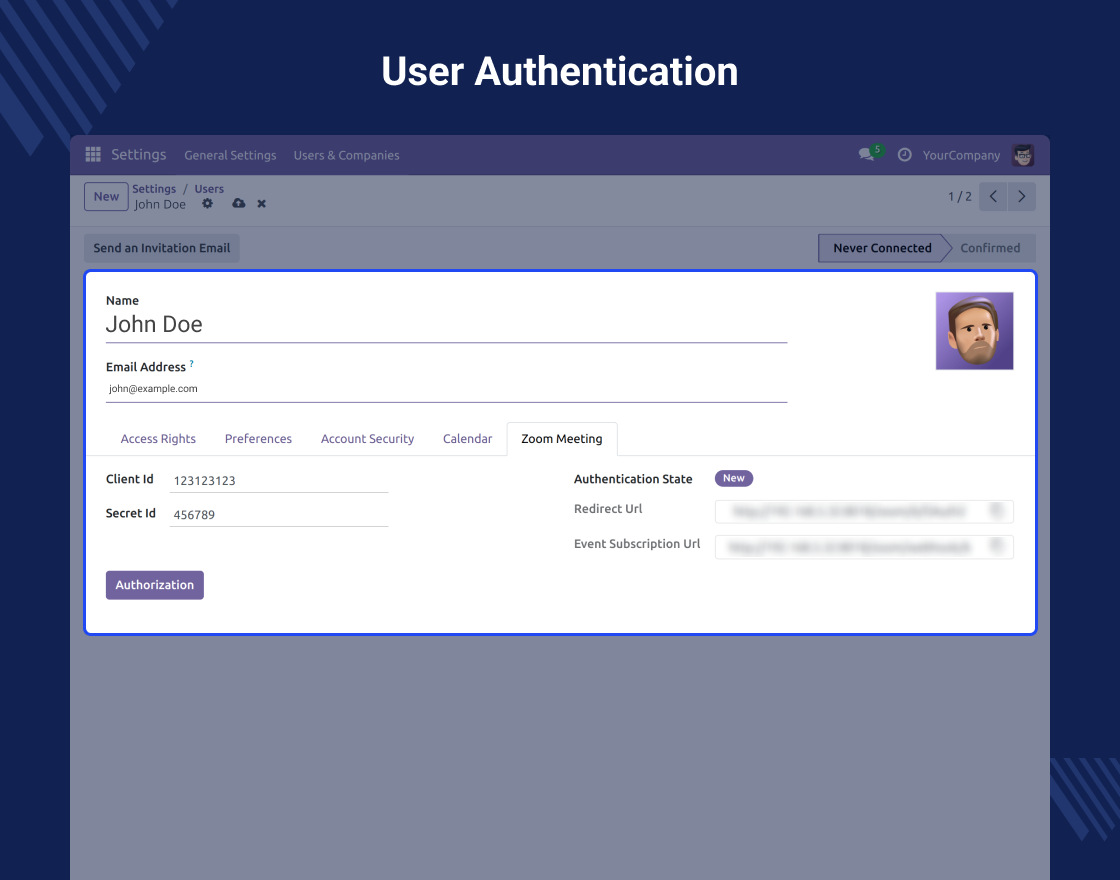Viewport: 1120px width, 880px height.
Task: Open the General Settings menu
Action: click(230, 156)
